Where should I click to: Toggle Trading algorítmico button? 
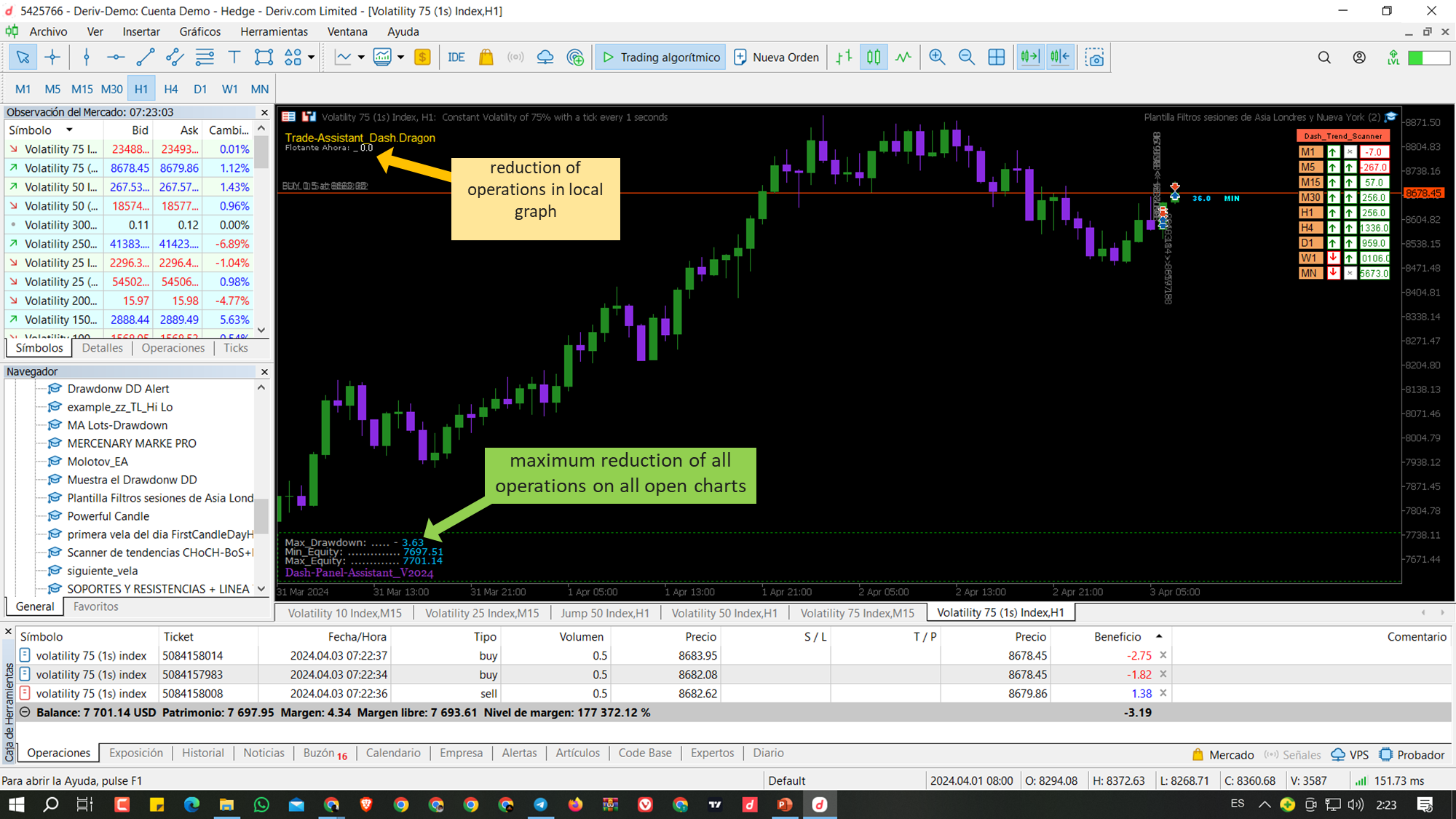[661, 58]
